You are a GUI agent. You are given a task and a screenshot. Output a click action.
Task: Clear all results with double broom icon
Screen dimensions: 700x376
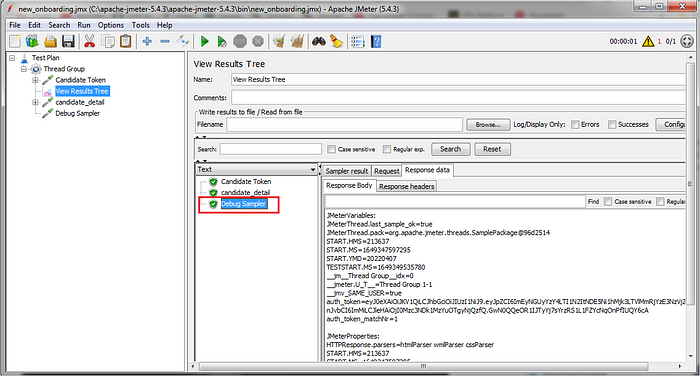point(297,42)
